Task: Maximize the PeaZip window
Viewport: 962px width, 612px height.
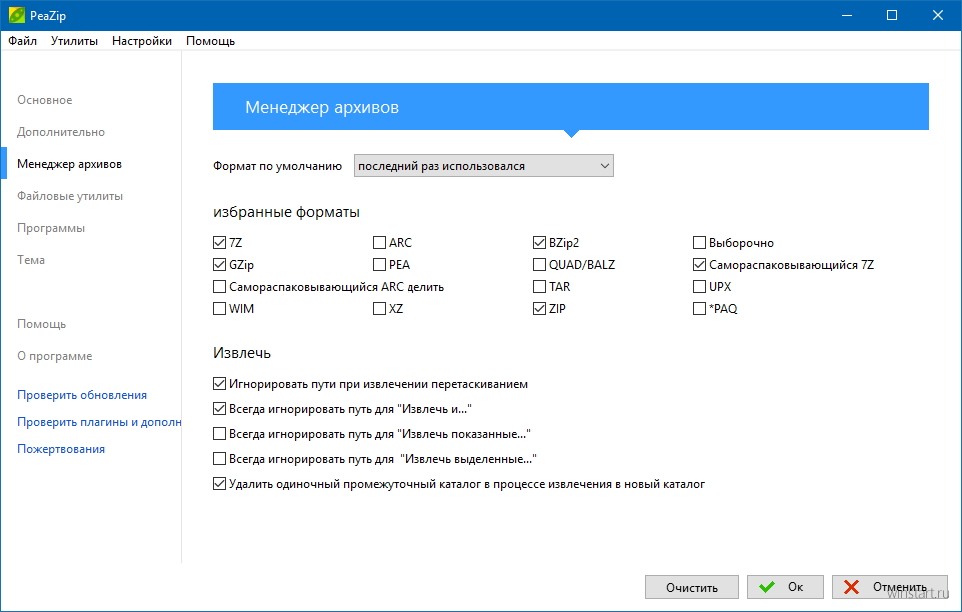Action: tap(892, 15)
